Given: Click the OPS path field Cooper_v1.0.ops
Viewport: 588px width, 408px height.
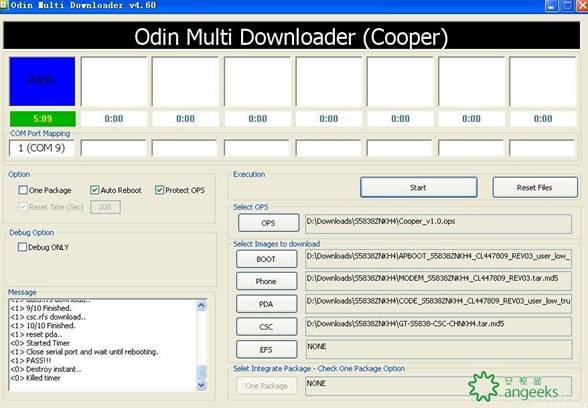Looking at the screenshot, I should (438, 224).
